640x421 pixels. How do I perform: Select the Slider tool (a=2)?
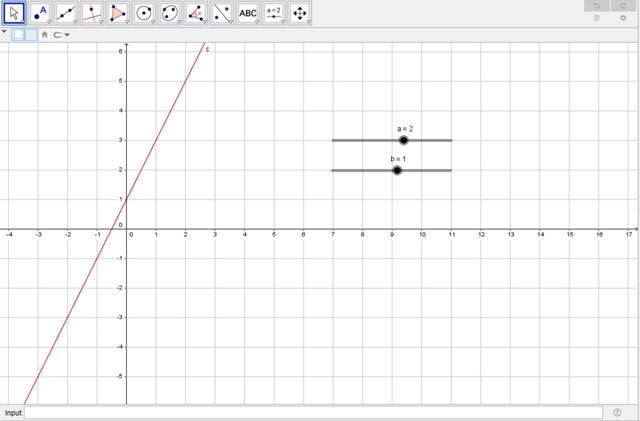pos(274,13)
